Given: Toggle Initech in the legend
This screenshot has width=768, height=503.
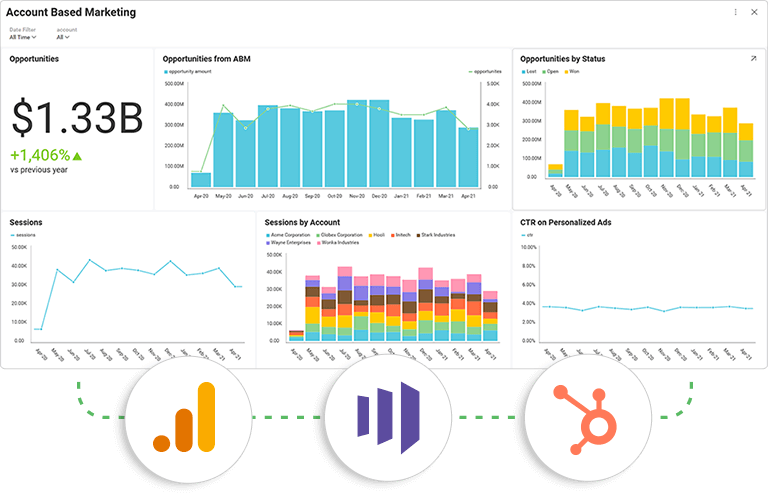Looking at the screenshot, I should [x=400, y=235].
